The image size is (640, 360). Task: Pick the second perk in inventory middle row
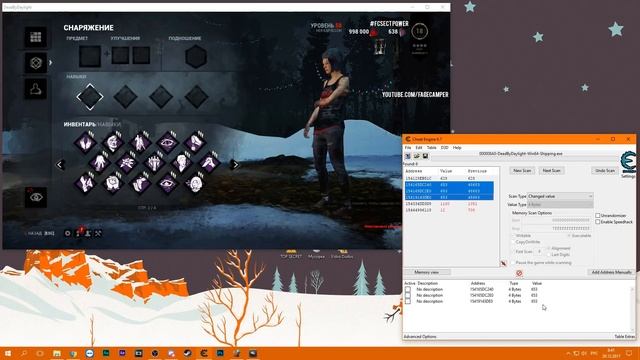click(127, 163)
